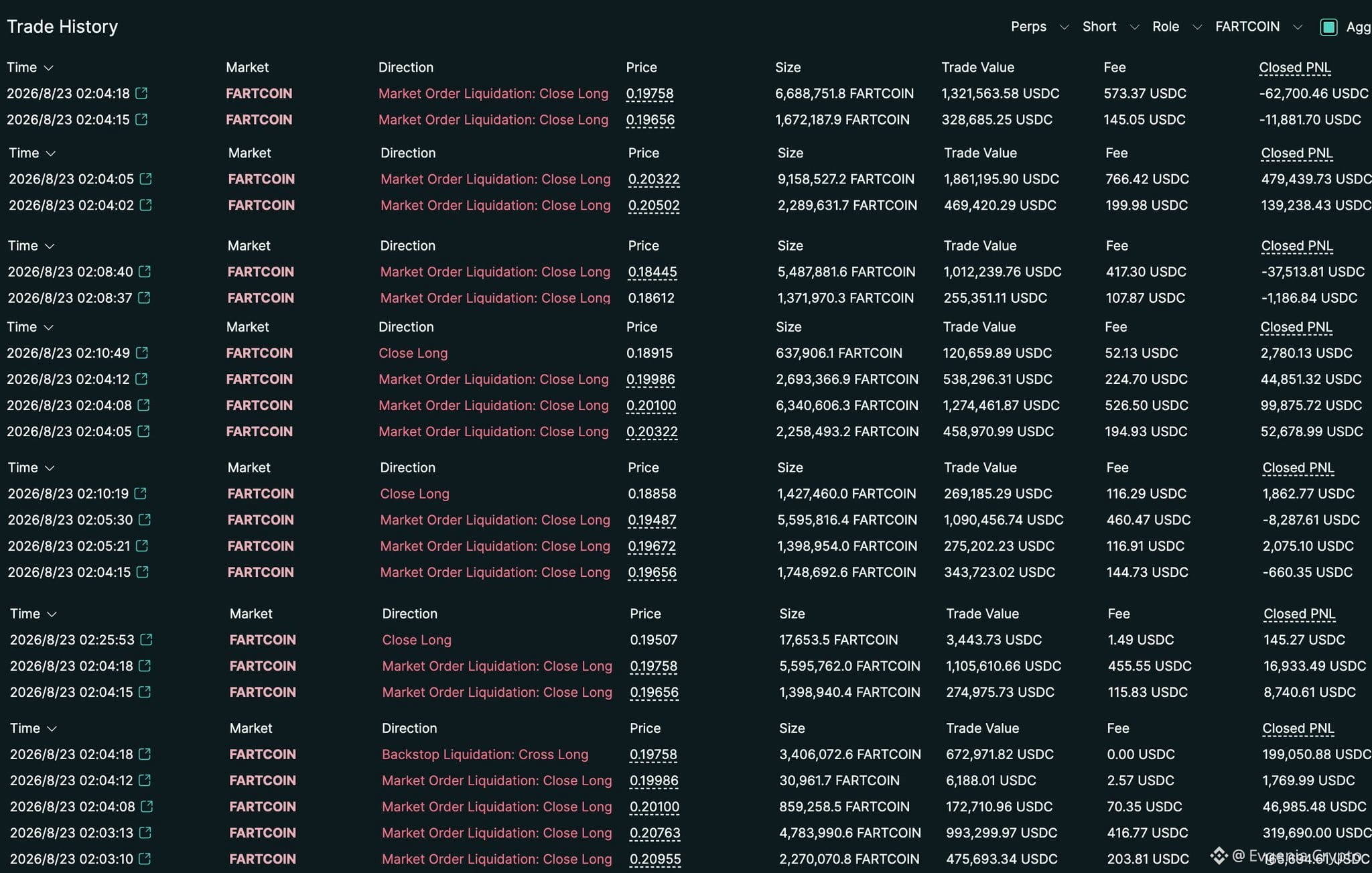Toggle the Agg checkbox in filter bar
Viewport: 1372px width, 873px height.
[x=1328, y=27]
